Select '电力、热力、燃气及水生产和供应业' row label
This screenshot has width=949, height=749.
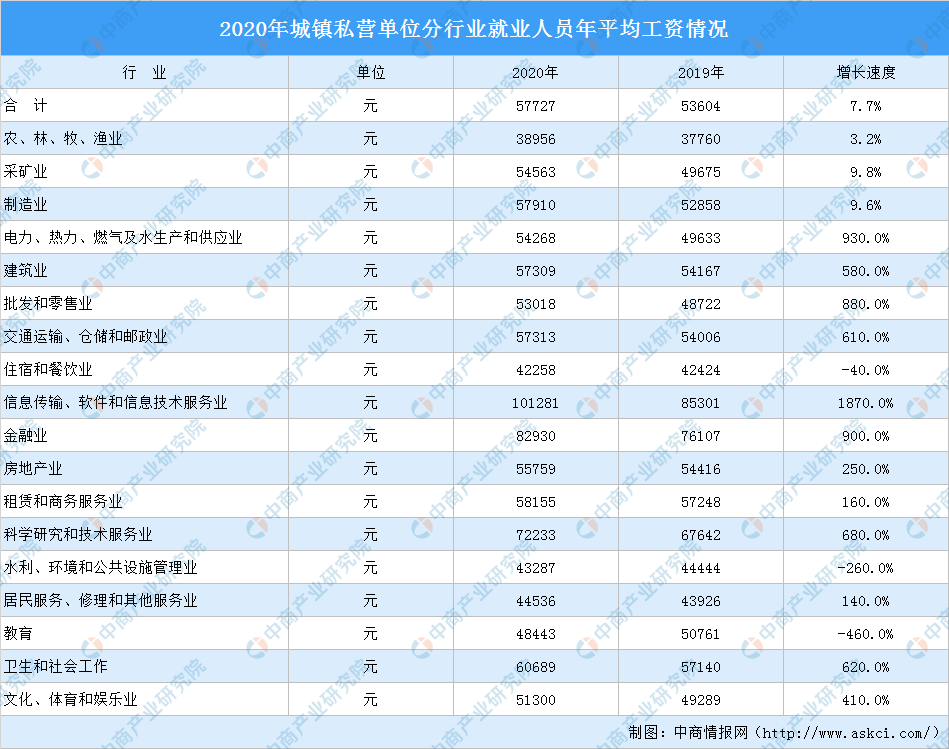(x=123, y=238)
